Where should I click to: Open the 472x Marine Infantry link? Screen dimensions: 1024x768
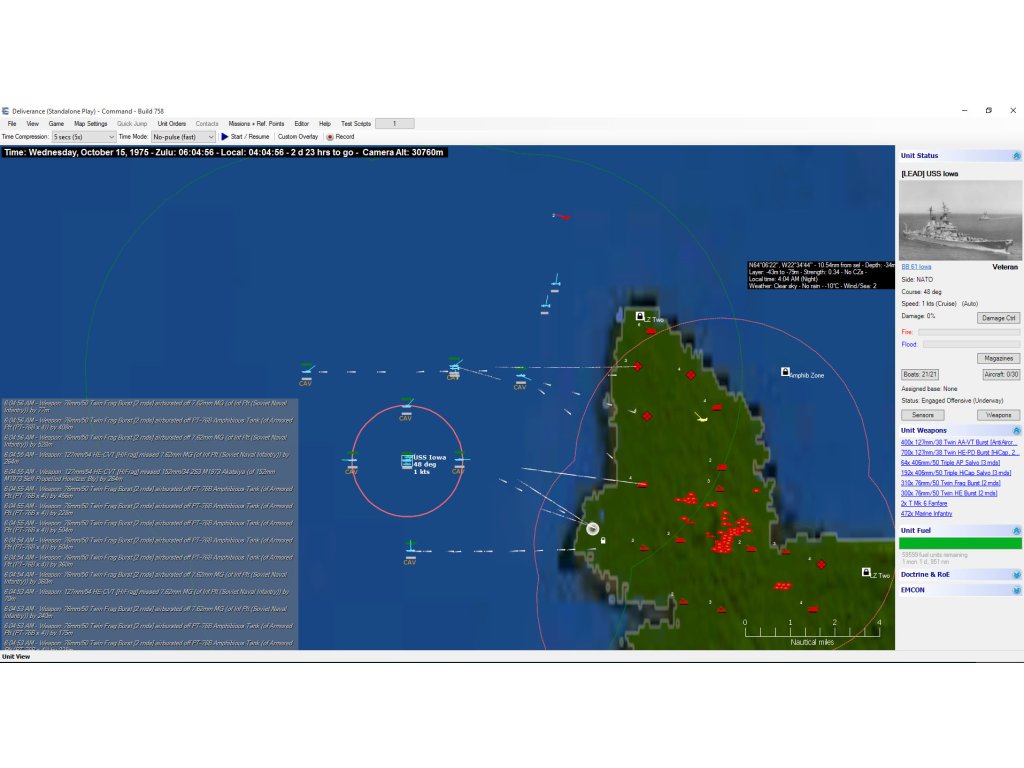point(927,514)
